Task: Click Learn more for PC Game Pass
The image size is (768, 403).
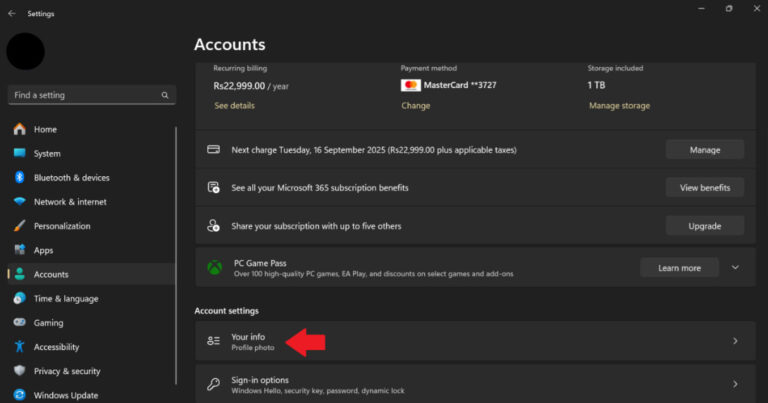Action: point(679,268)
